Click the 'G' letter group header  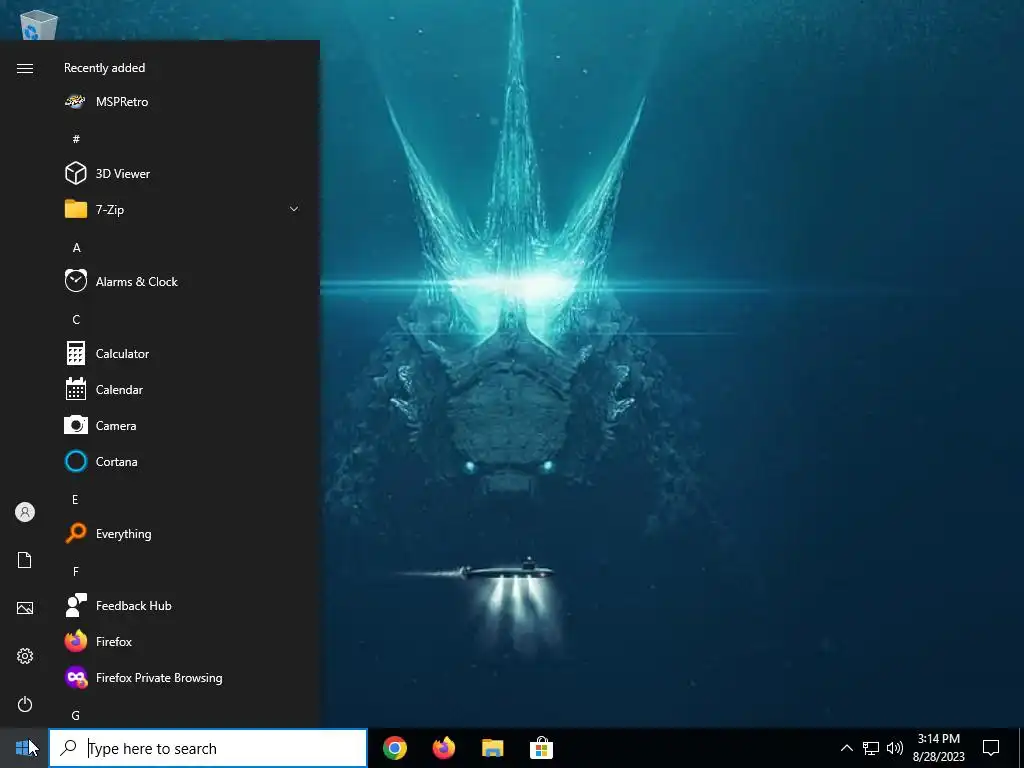coord(76,716)
